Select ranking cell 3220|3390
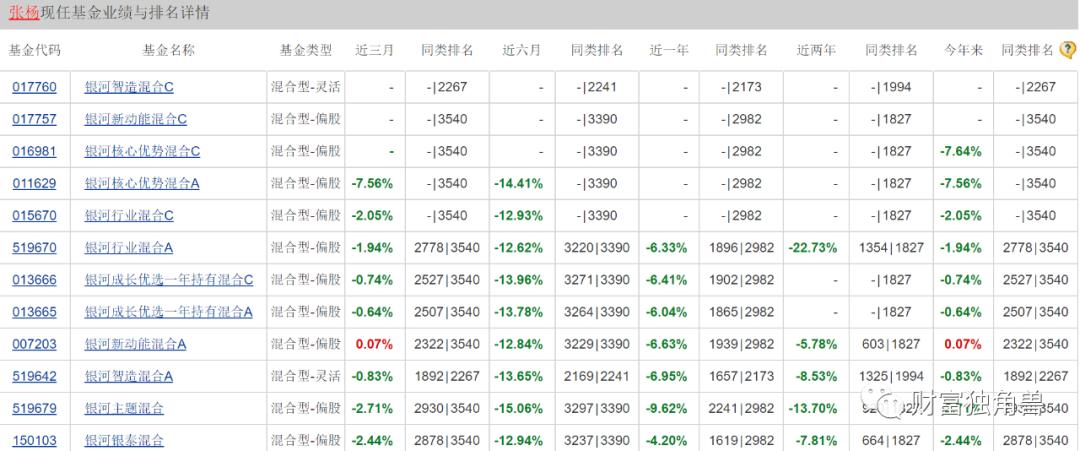 pos(596,248)
